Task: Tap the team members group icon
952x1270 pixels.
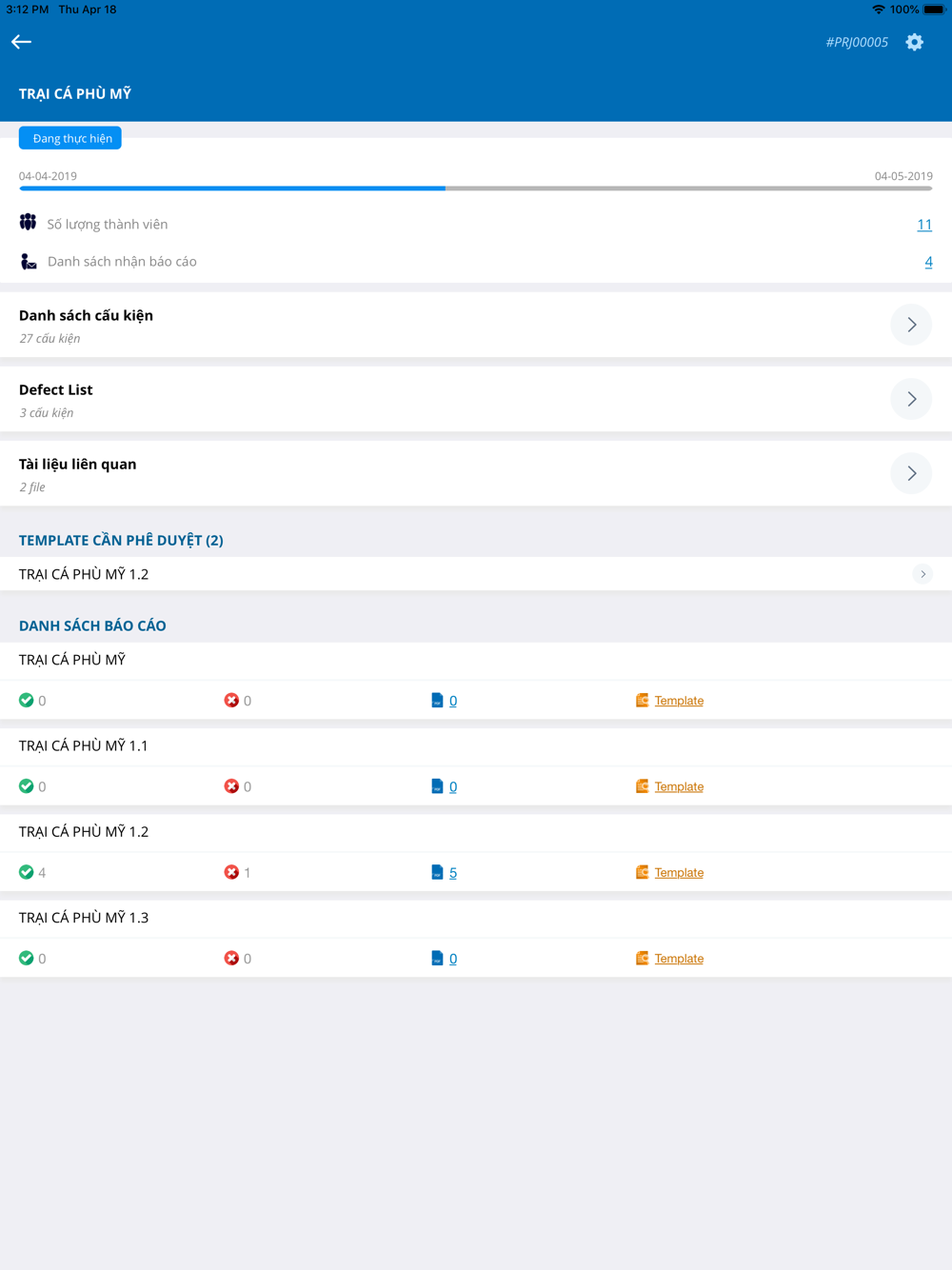Action: point(28,223)
